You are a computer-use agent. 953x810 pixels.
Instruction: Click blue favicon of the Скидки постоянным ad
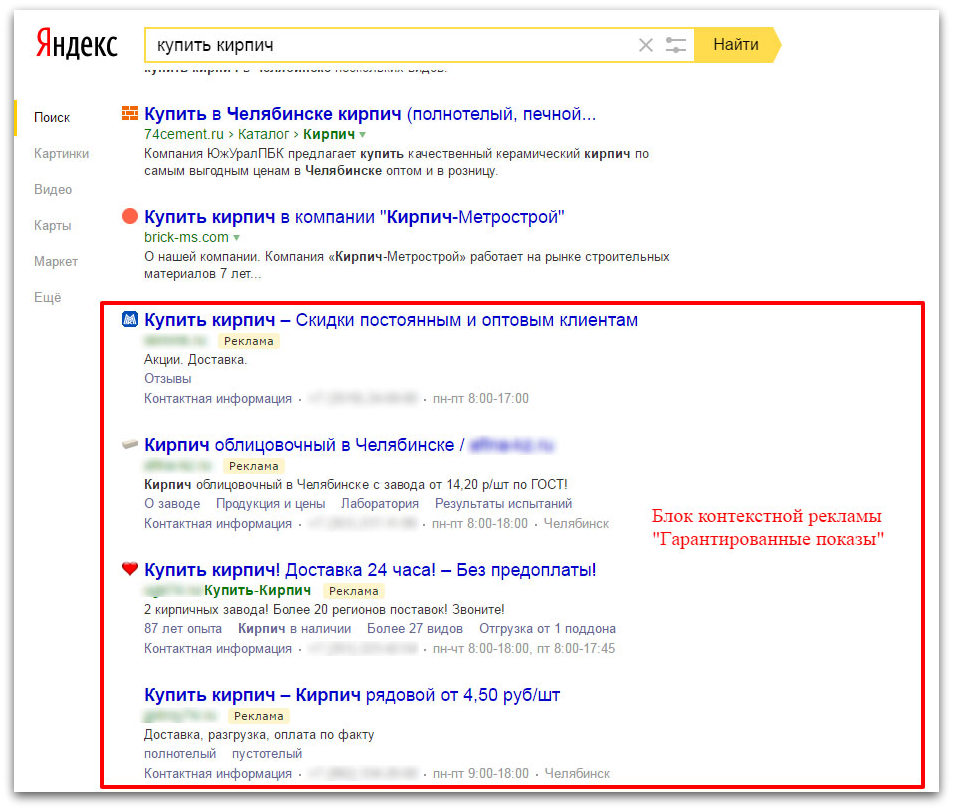tap(129, 319)
